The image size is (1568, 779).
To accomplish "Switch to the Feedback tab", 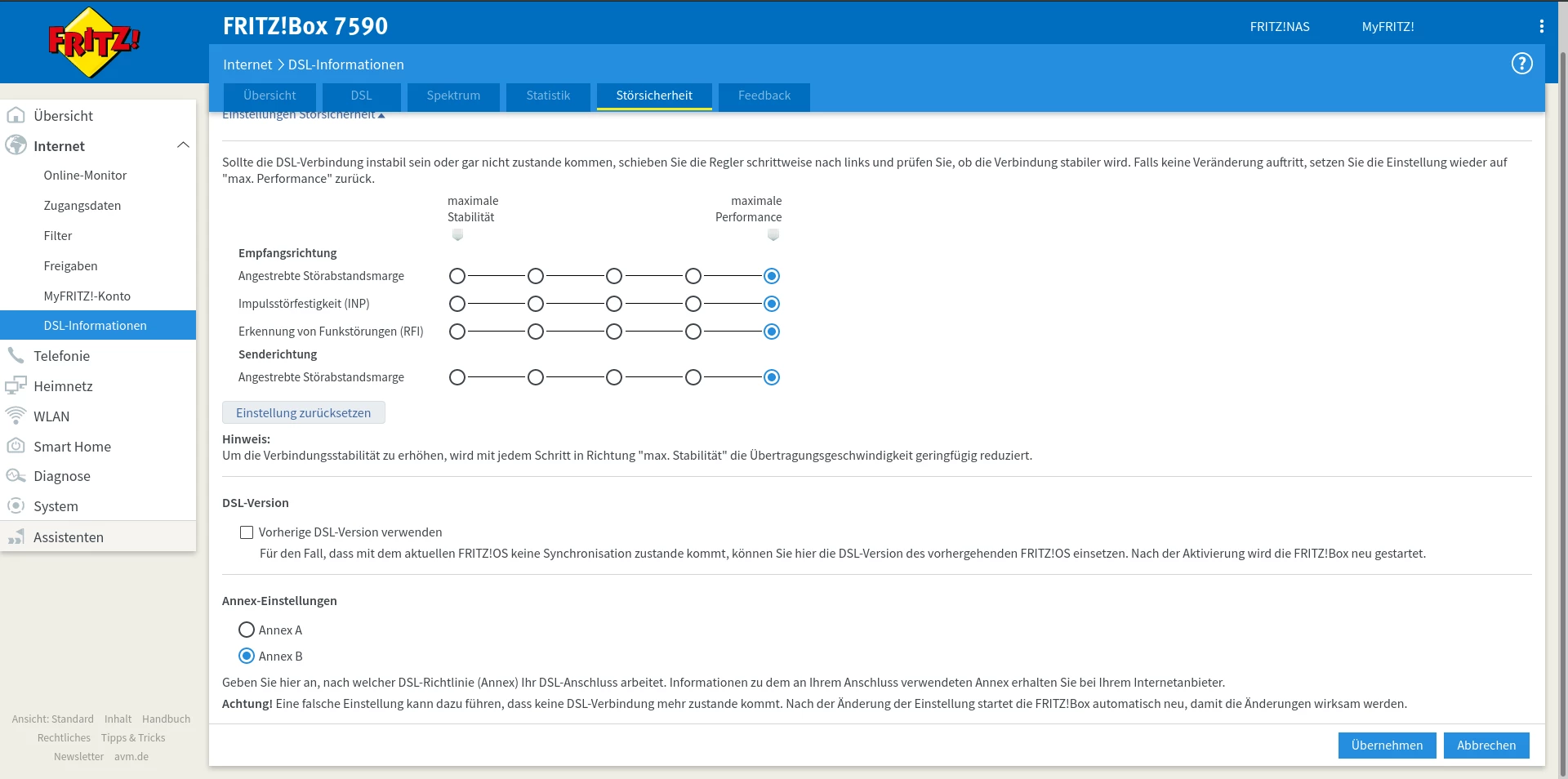I will point(764,96).
